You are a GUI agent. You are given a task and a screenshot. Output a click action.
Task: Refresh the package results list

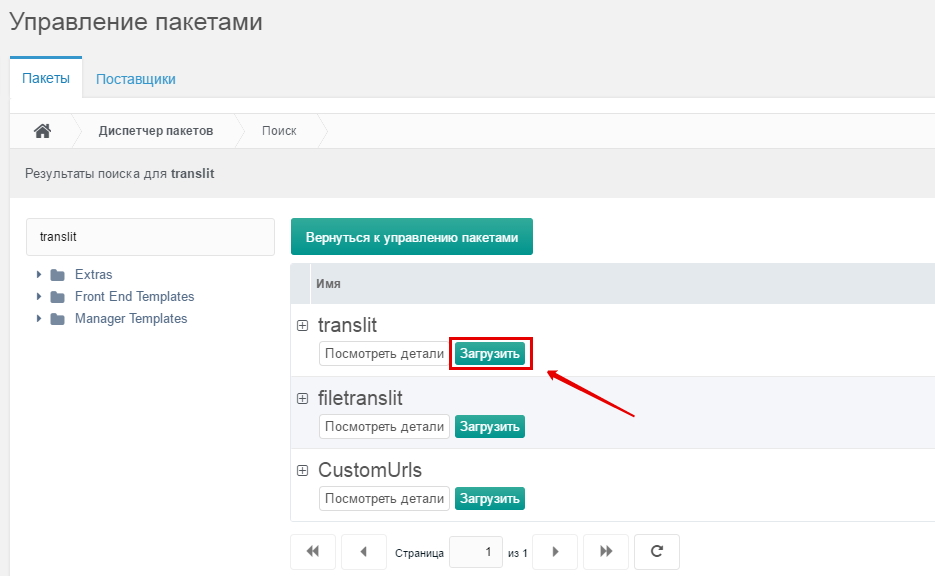point(657,552)
